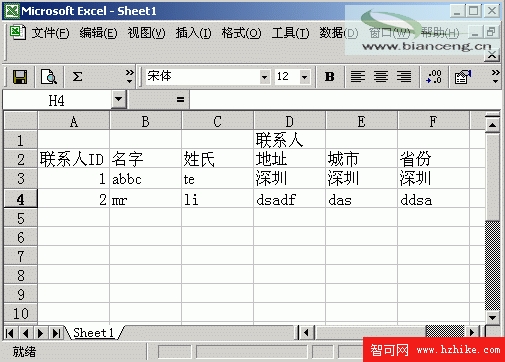Select column F header
The height and width of the screenshot is (362, 505).
point(433,122)
